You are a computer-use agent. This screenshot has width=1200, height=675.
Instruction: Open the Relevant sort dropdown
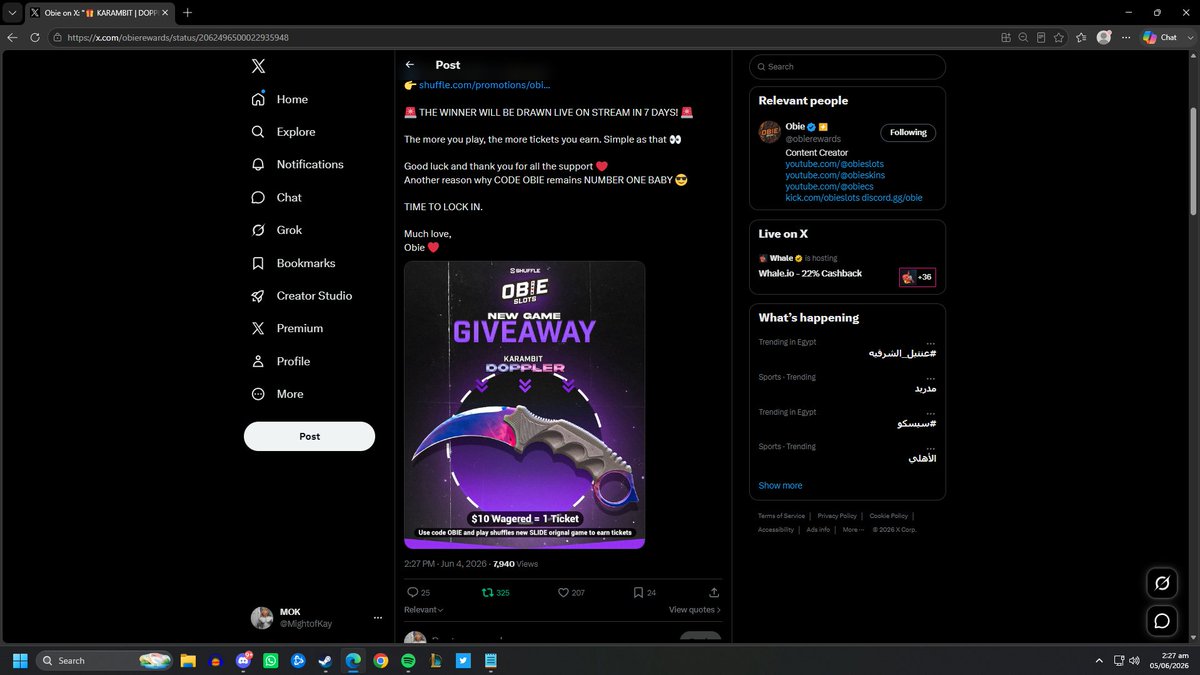click(x=424, y=609)
